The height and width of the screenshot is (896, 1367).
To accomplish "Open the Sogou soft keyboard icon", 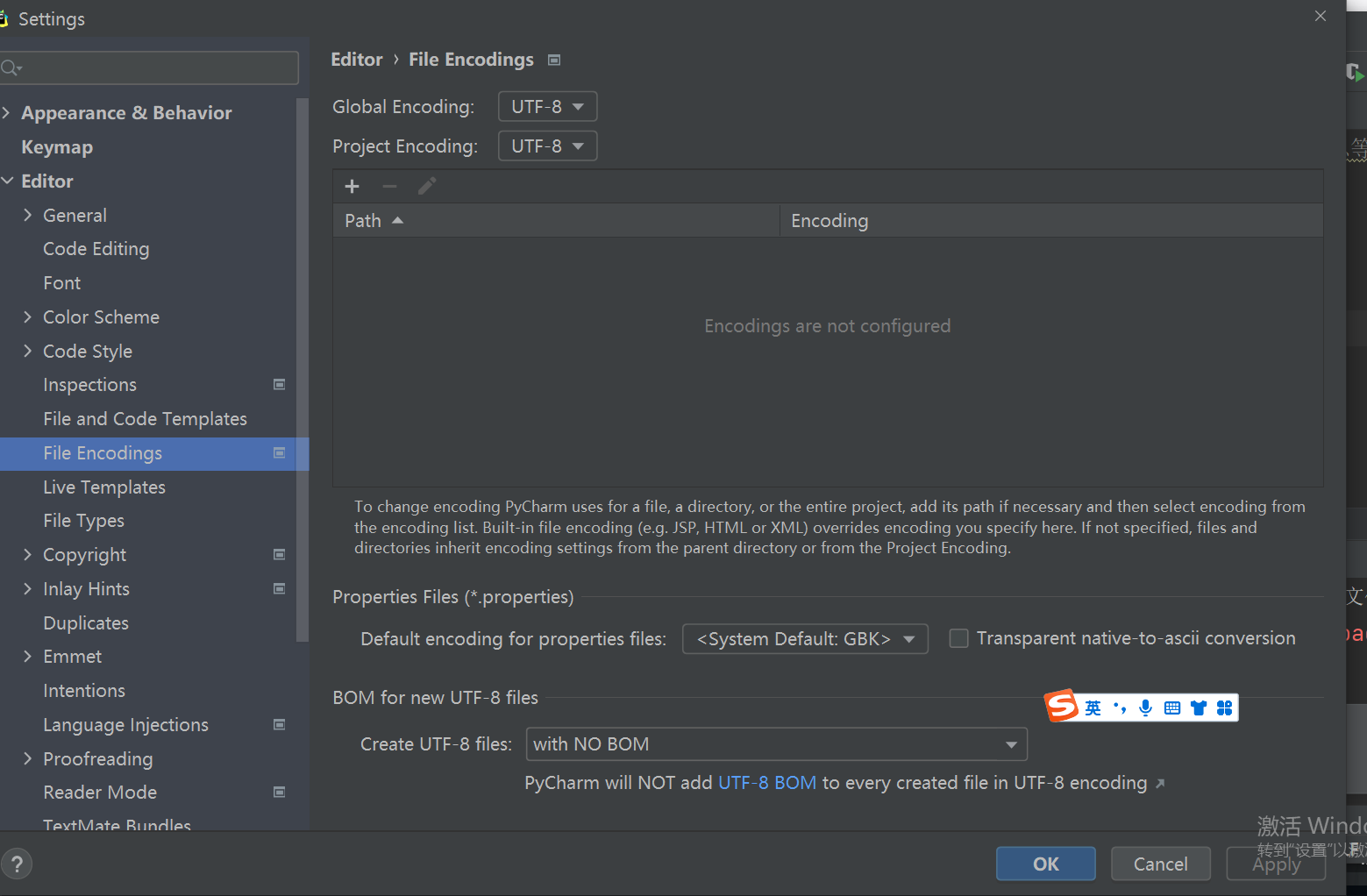I will click(1172, 708).
